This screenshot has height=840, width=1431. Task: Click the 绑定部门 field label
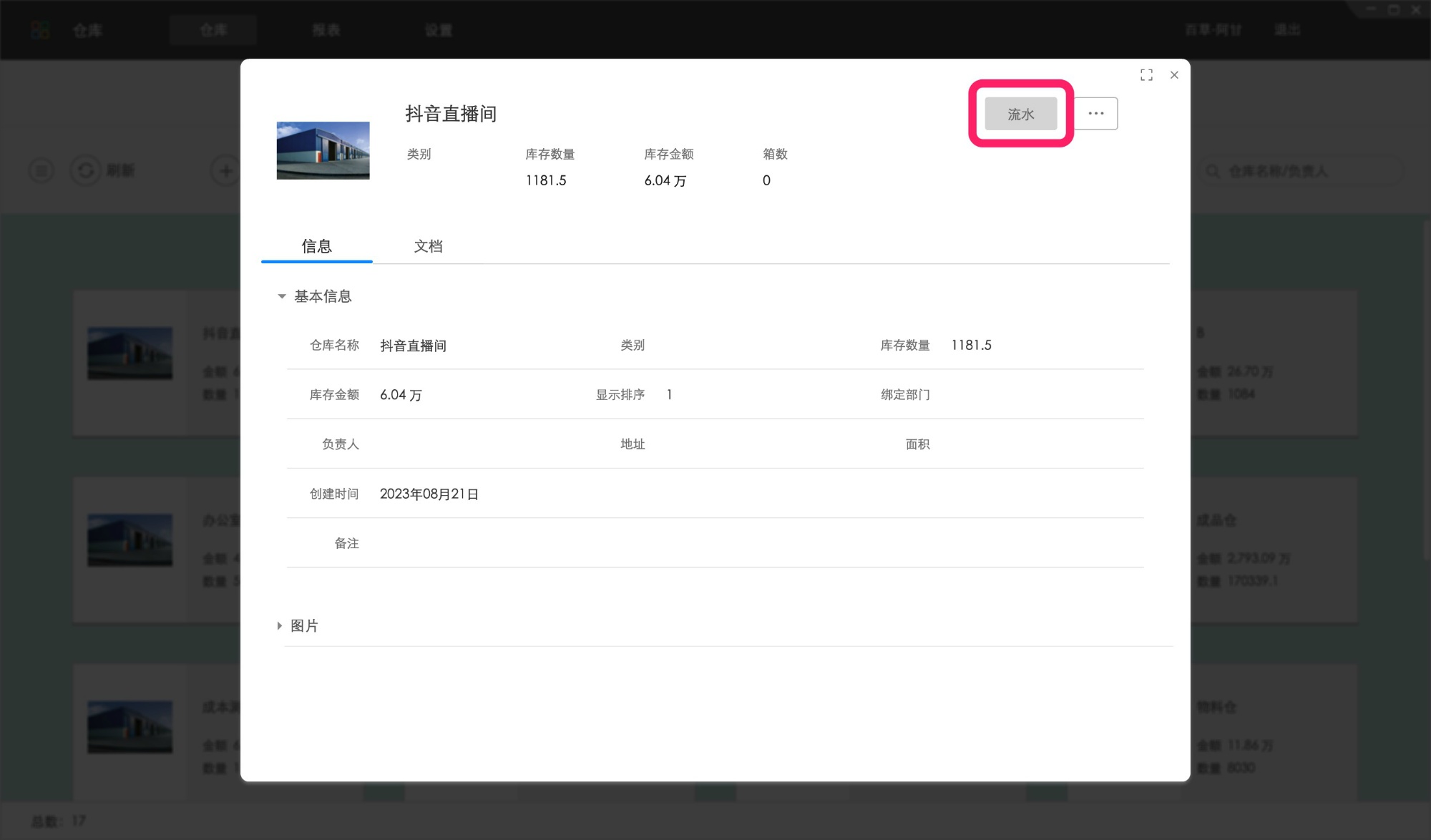(905, 395)
